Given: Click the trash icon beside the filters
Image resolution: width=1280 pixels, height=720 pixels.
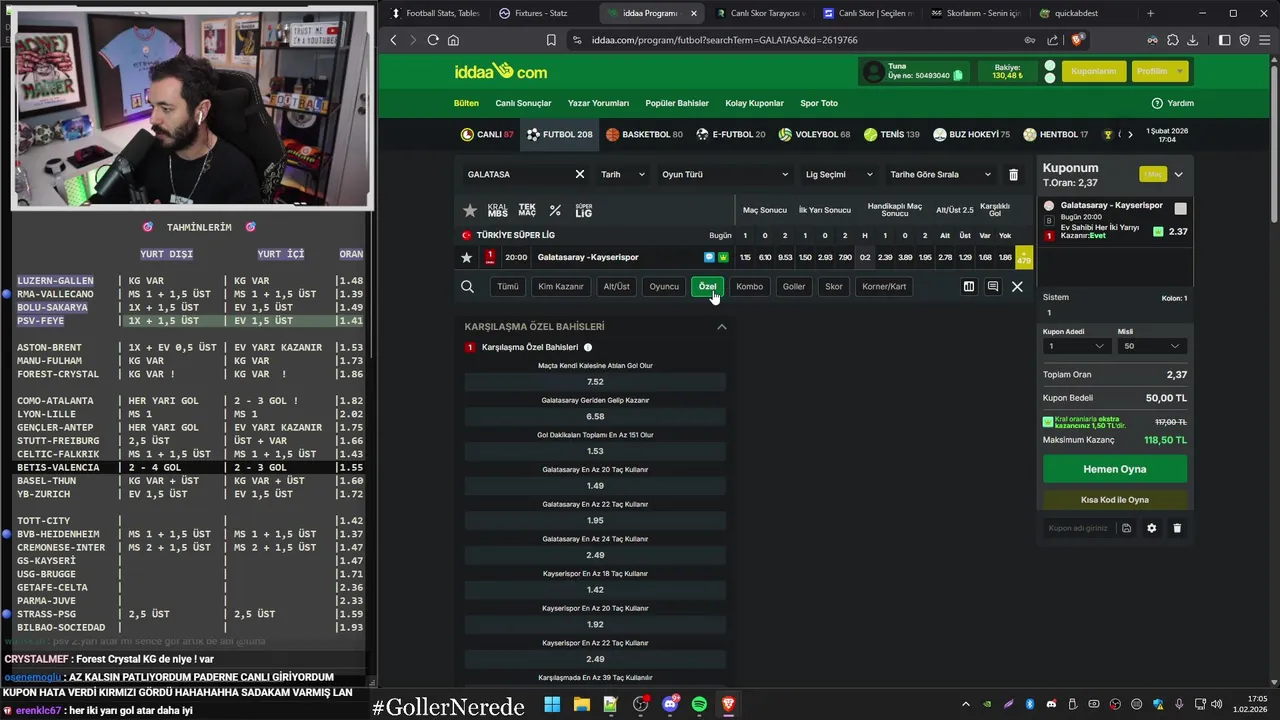Looking at the screenshot, I should point(1013,174).
